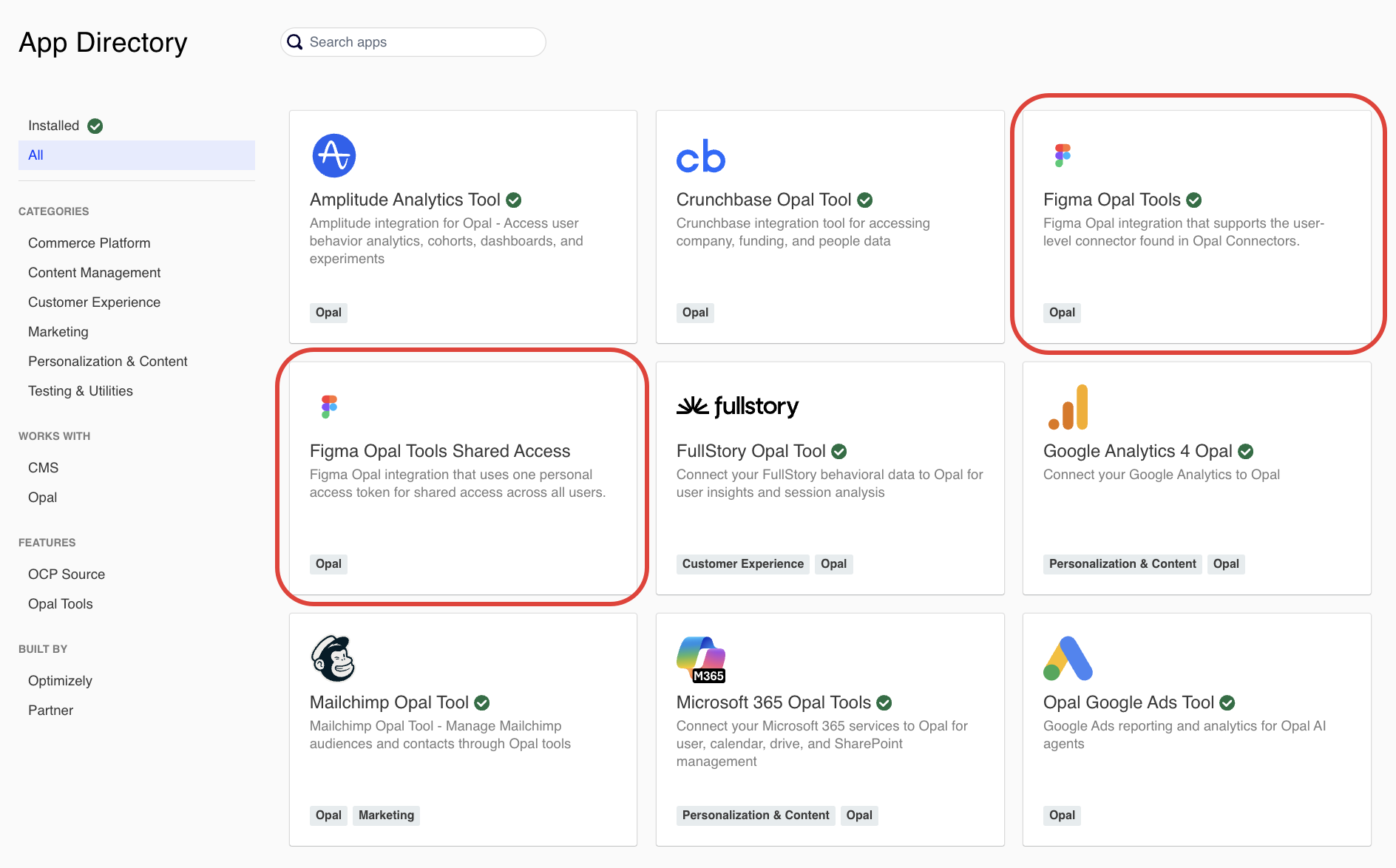Click verified badge next to FullStory Opal Tool

839,451
